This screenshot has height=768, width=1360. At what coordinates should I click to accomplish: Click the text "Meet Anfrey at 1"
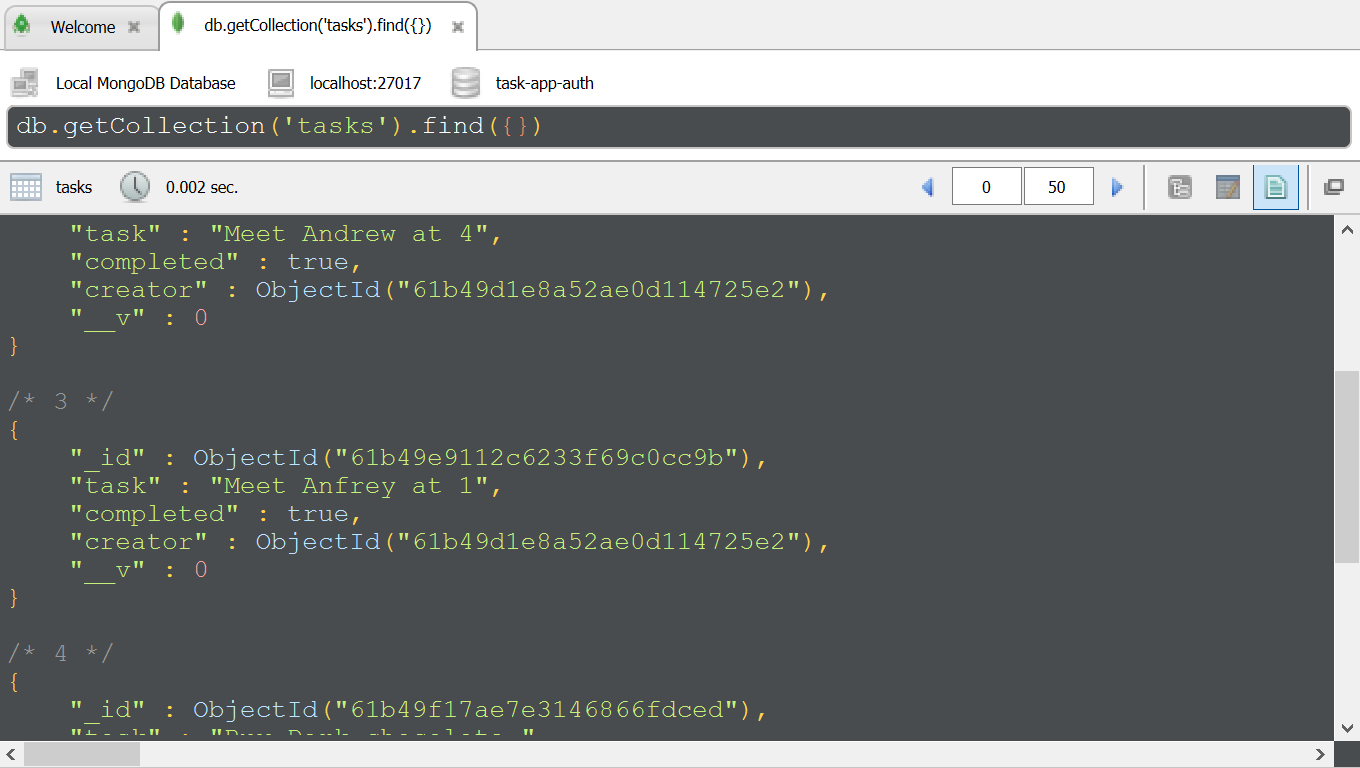pyautogui.click(x=348, y=486)
